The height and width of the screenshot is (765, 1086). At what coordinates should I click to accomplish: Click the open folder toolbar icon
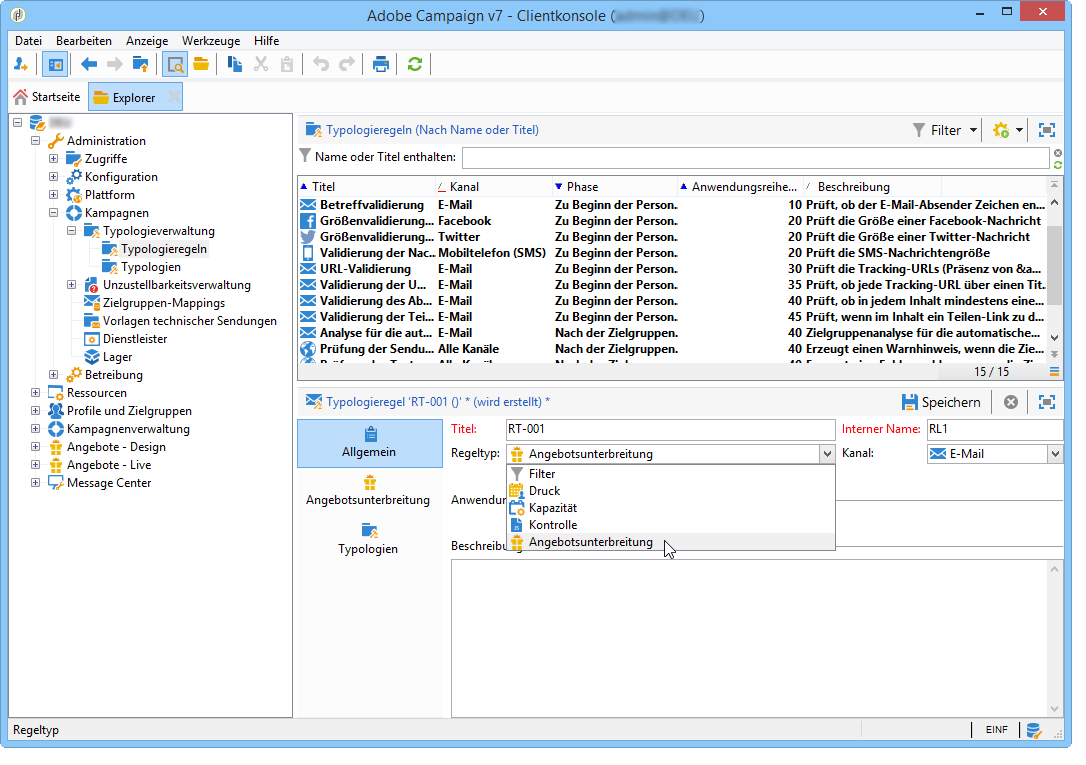tap(202, 65)
